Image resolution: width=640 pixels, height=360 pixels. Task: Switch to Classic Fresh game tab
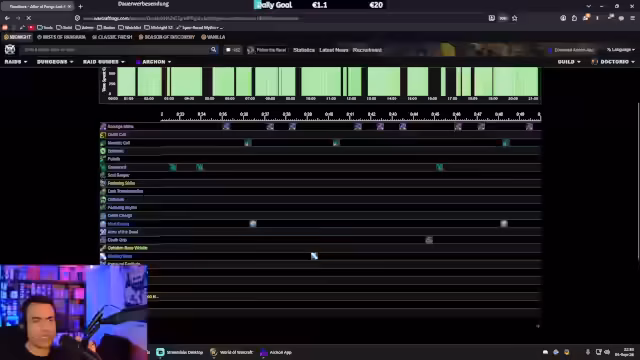point(112,37)
